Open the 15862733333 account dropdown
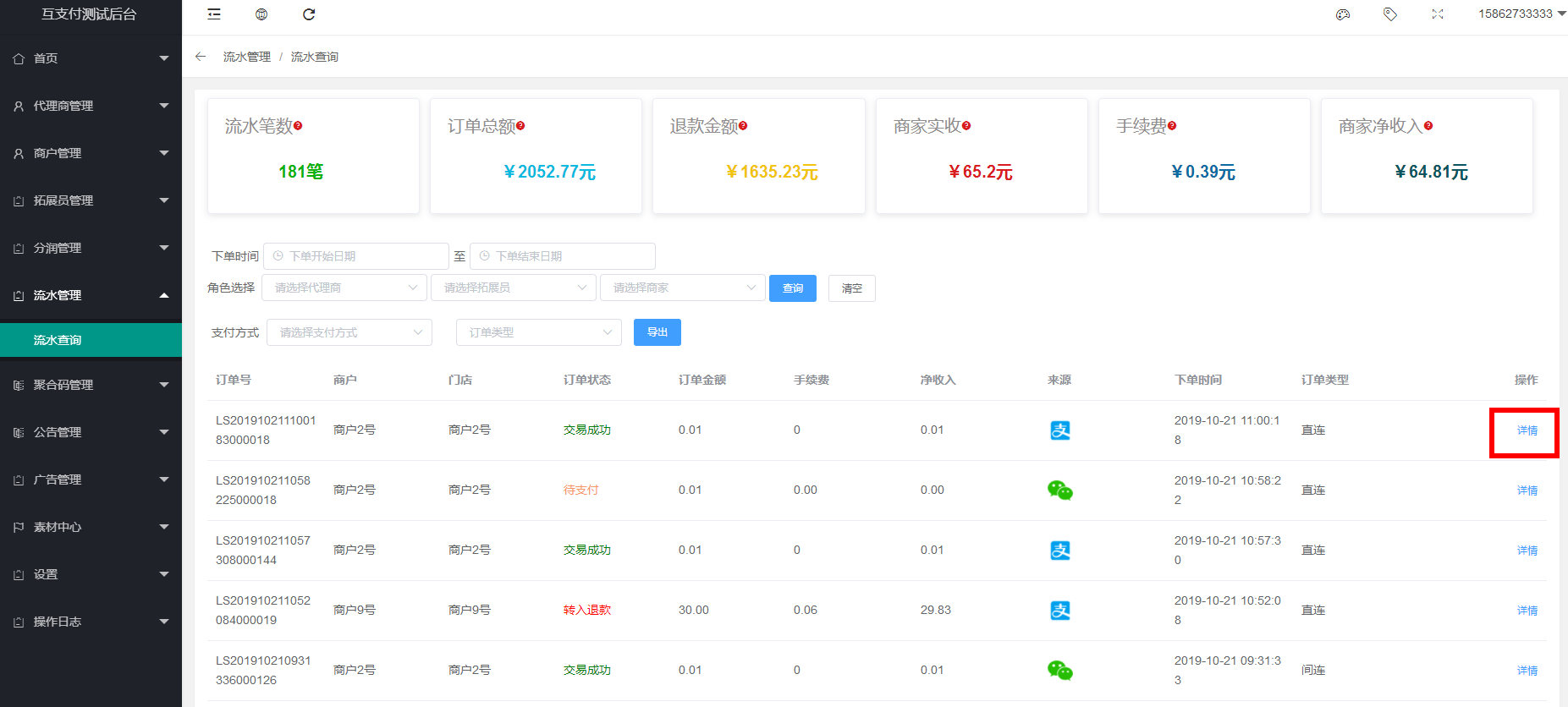This screenshot has height=707, width=1568. 1521,14
